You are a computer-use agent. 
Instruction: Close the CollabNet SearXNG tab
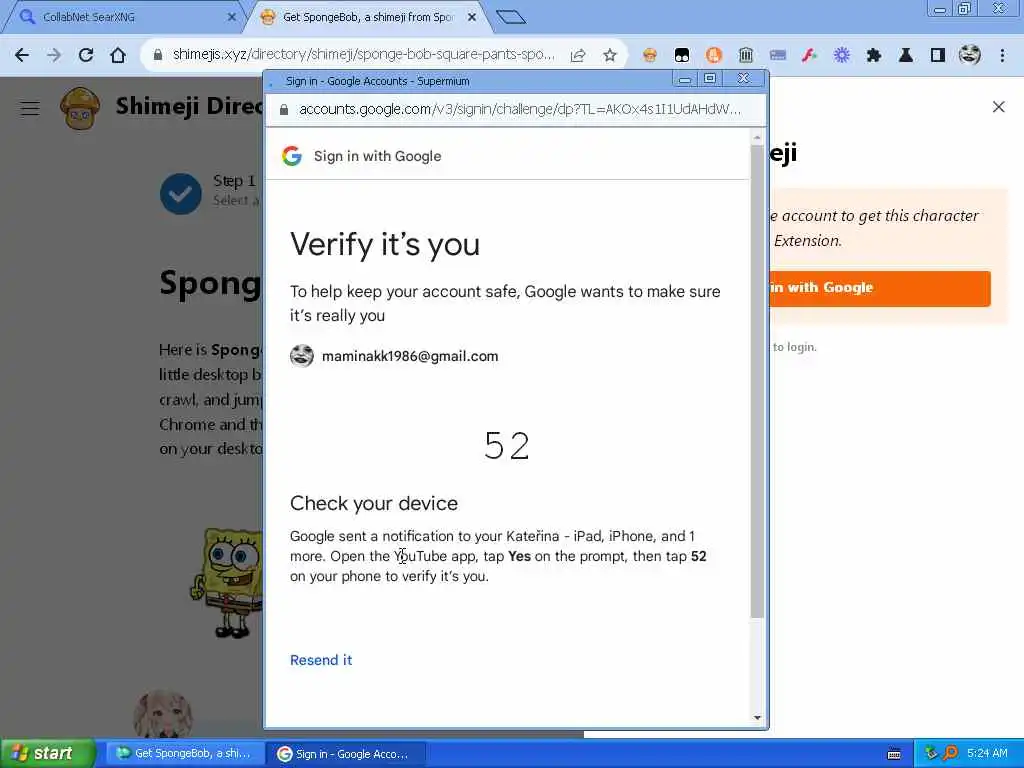pyautogui.click(x=231, y=17)
